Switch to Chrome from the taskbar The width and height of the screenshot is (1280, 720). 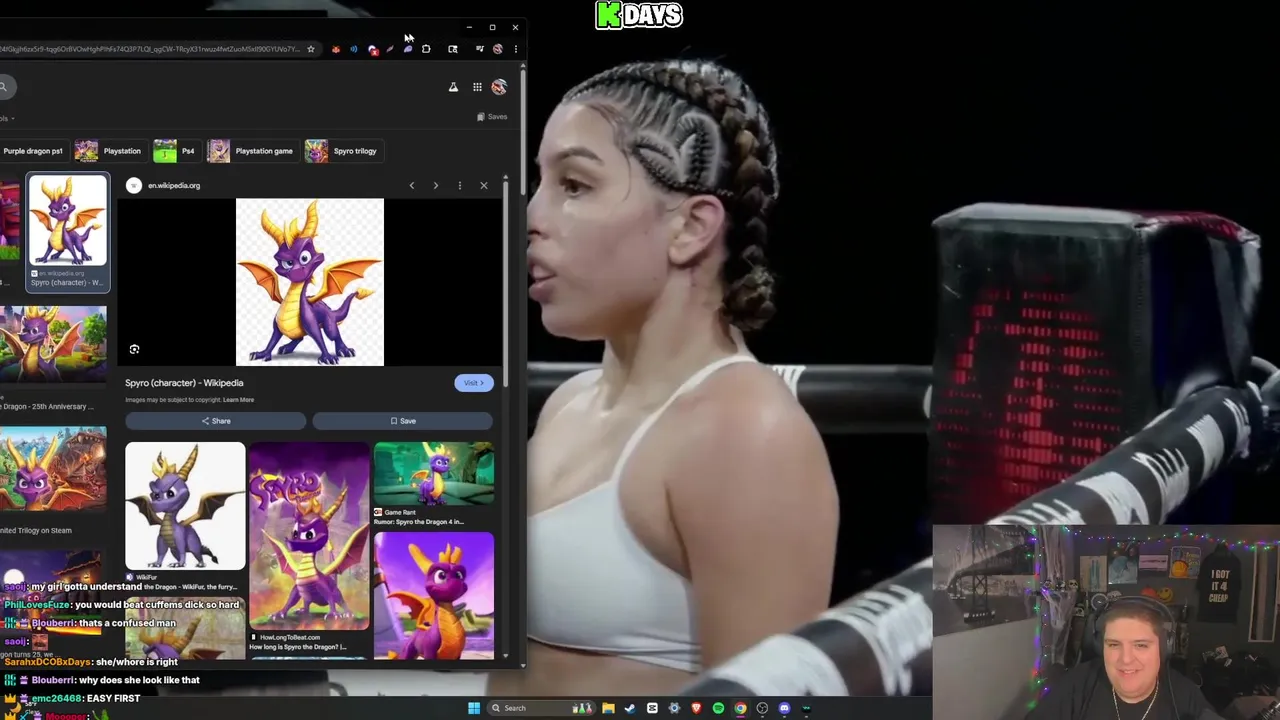pos(740,708)
